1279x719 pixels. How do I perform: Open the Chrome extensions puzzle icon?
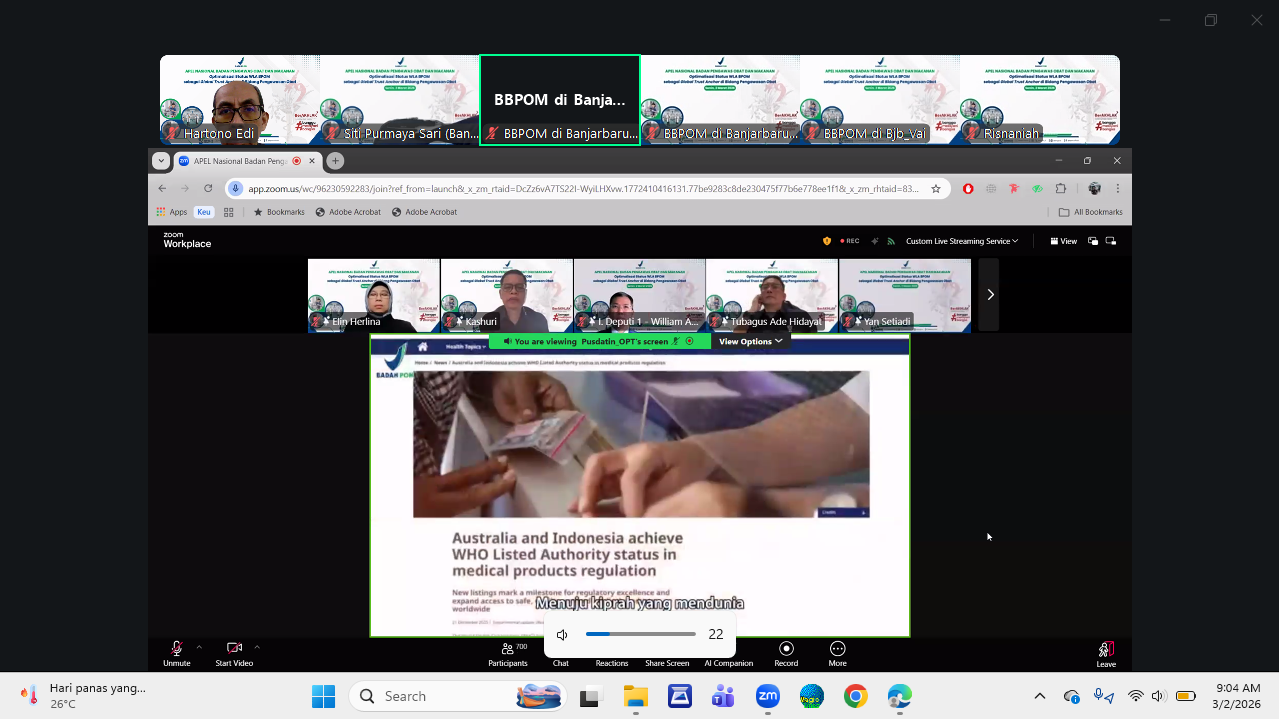(1062, 188)
